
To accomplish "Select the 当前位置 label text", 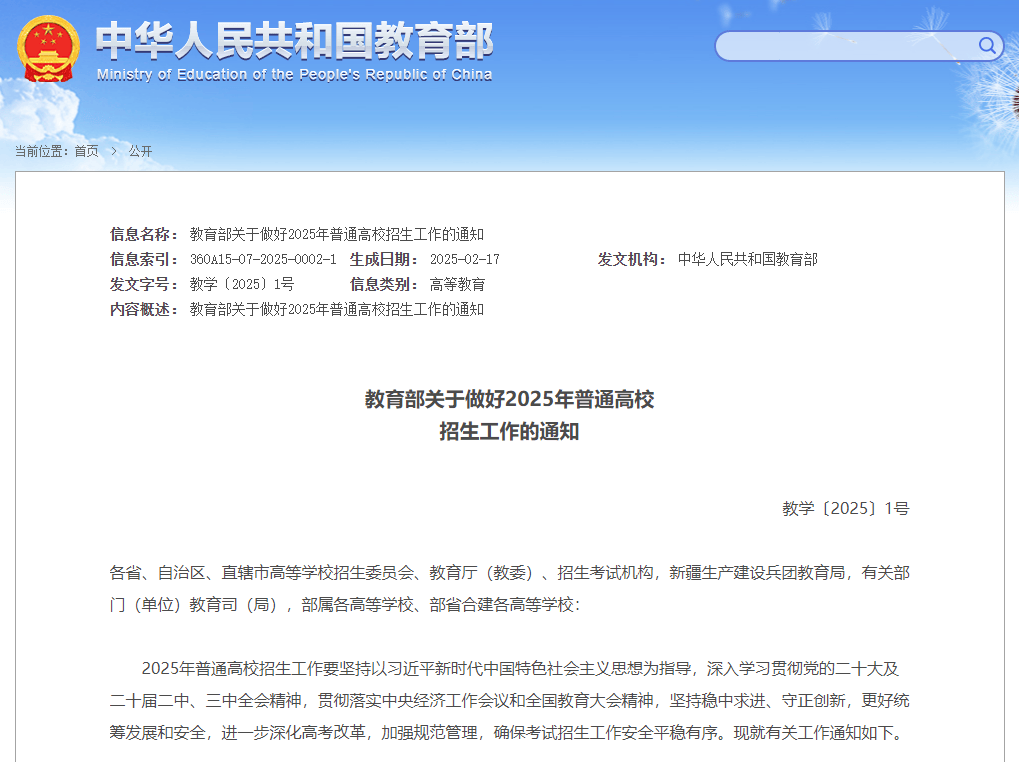I will click(42, 151).
